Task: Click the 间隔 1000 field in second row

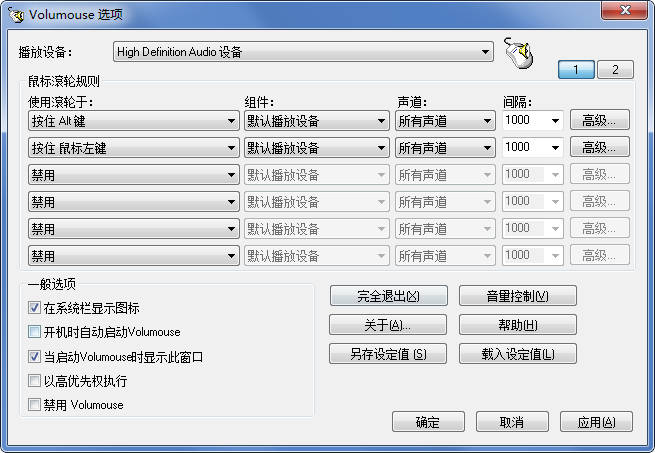Action: 525,148
